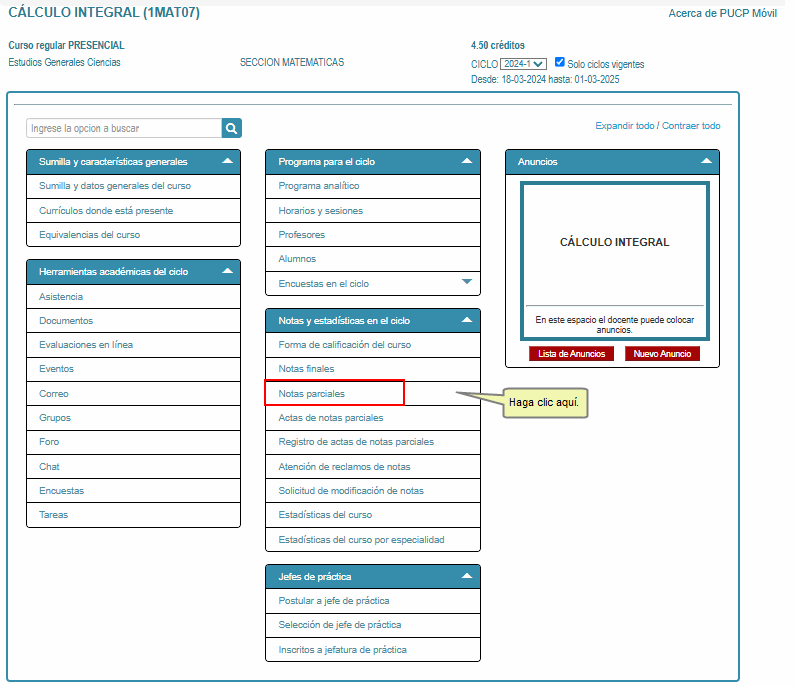
Task: Open the Foro option
Action: (x=133, y=442)
